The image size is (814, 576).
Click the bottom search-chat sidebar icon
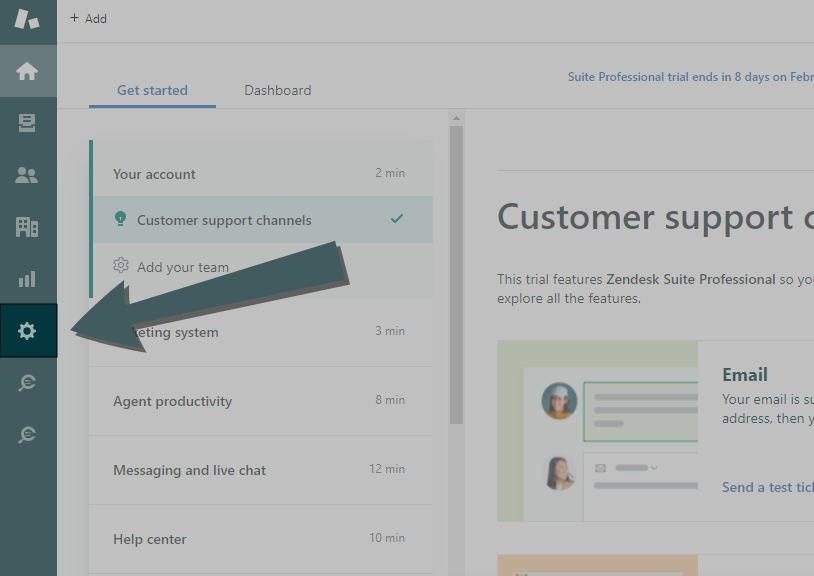(27, 434)
